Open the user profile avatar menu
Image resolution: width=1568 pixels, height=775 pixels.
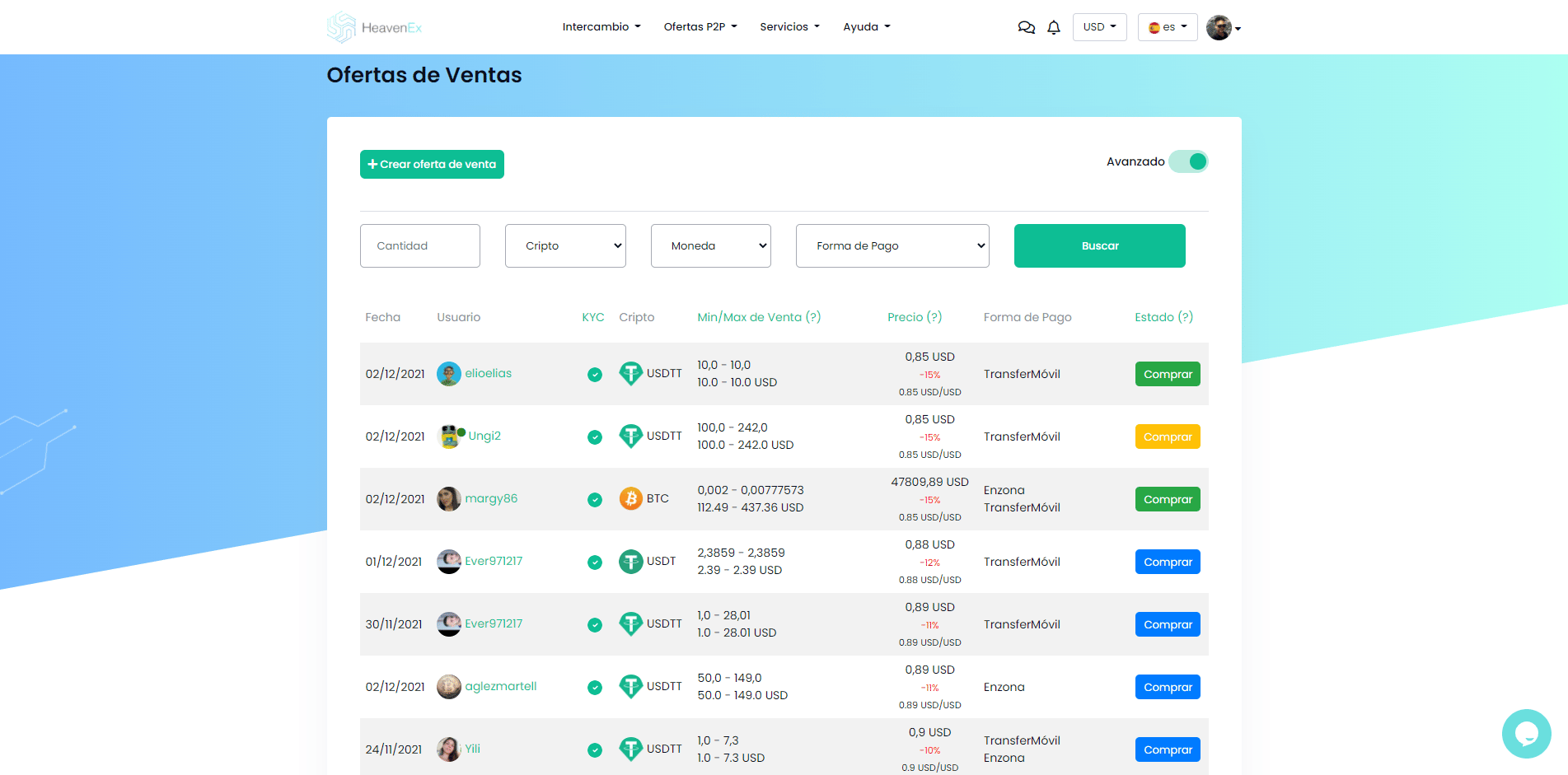[x=1224, y=27]
